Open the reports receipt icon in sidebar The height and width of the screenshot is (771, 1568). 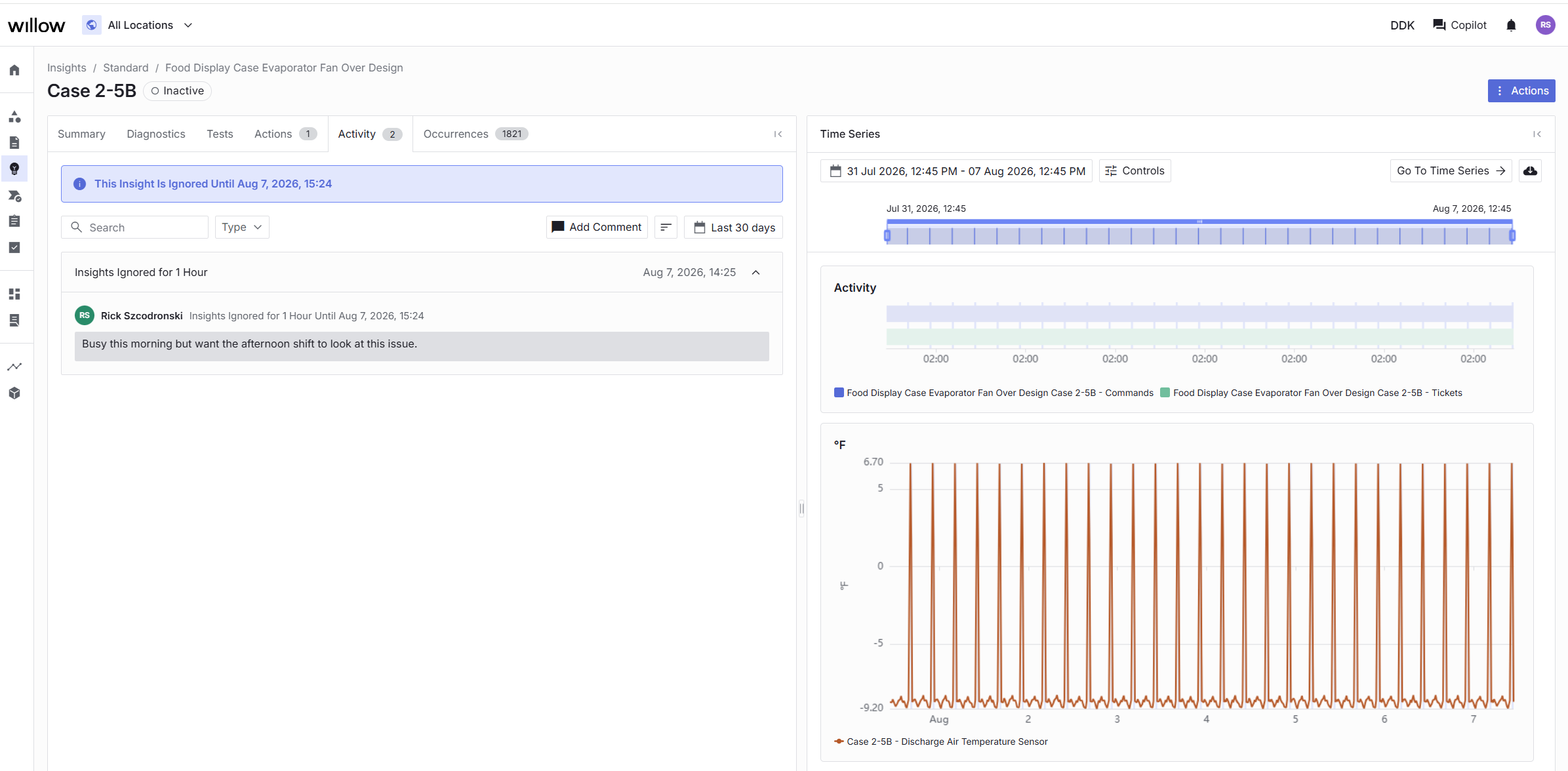pos(14,320)
